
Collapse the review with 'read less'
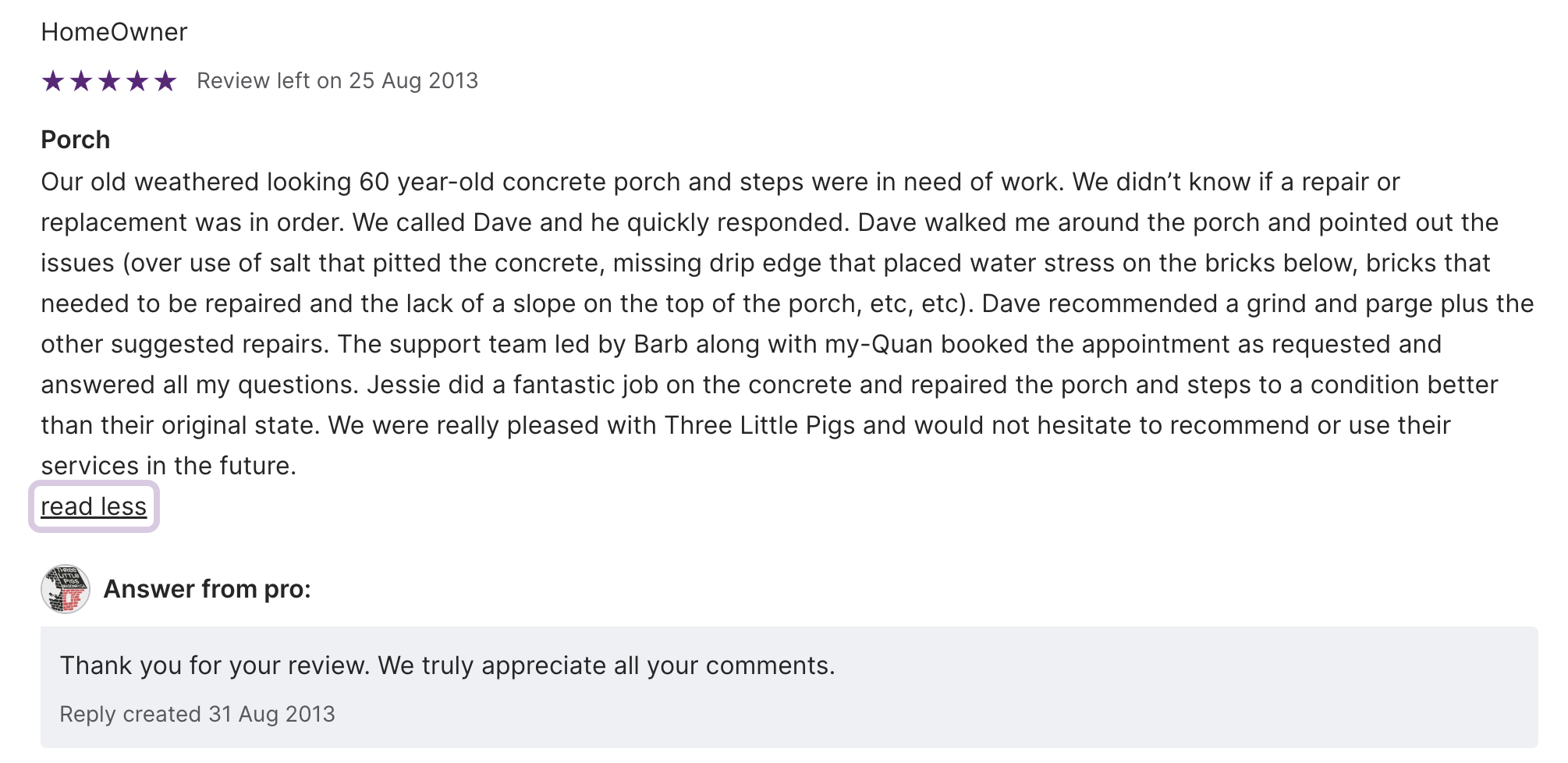click(94, 506)
